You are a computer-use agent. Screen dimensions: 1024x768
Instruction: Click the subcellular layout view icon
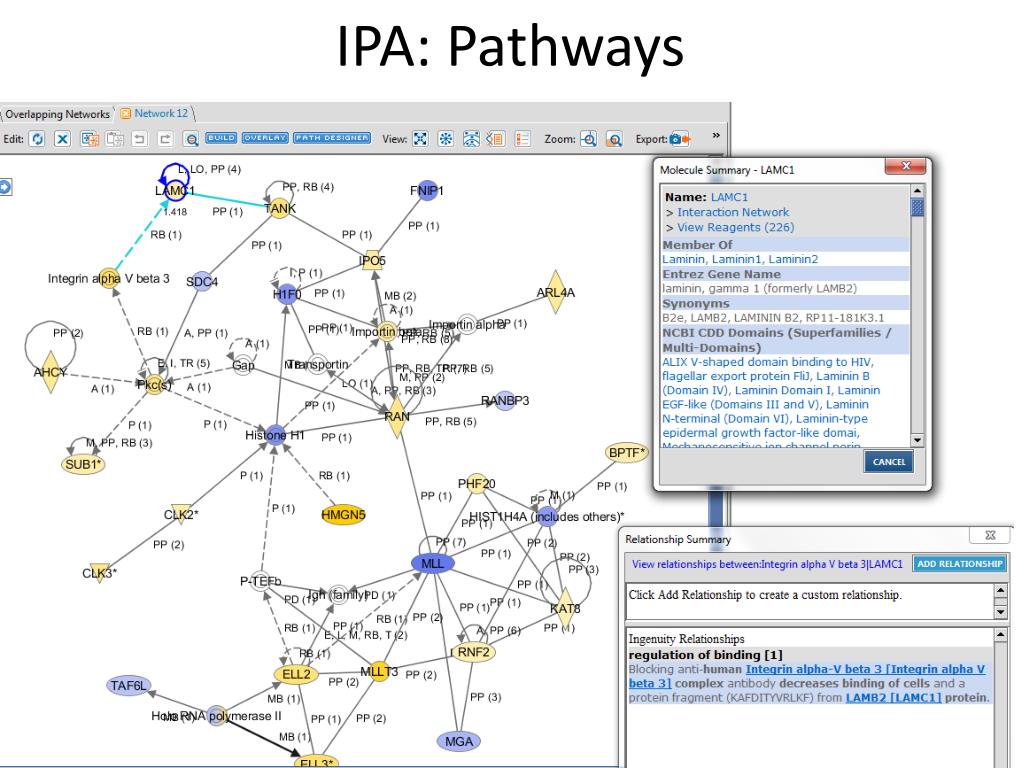coord(471,138)
